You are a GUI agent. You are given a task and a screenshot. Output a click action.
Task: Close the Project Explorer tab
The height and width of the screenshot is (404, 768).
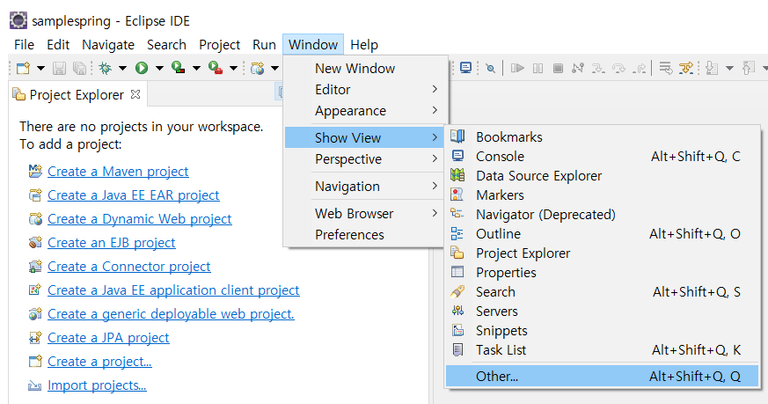coord(136,94)
